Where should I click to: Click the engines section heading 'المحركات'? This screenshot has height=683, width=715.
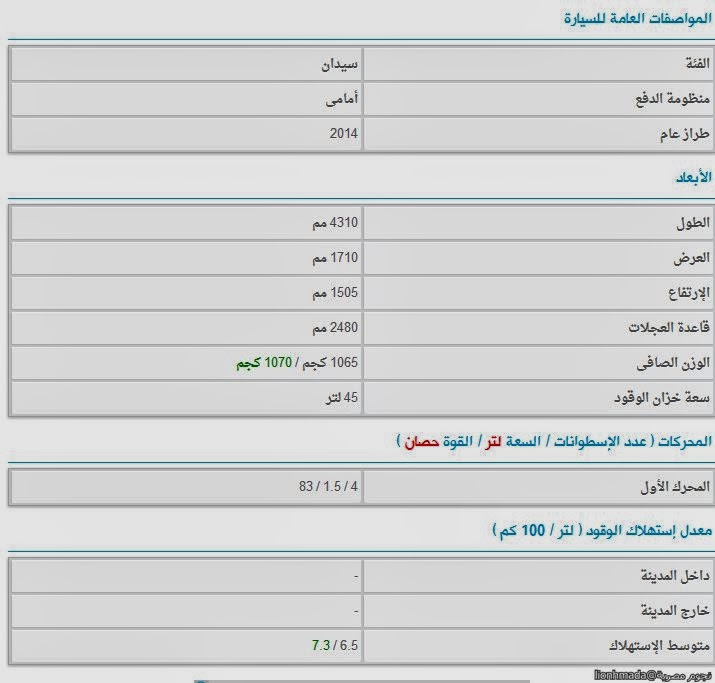coord(553,440)
